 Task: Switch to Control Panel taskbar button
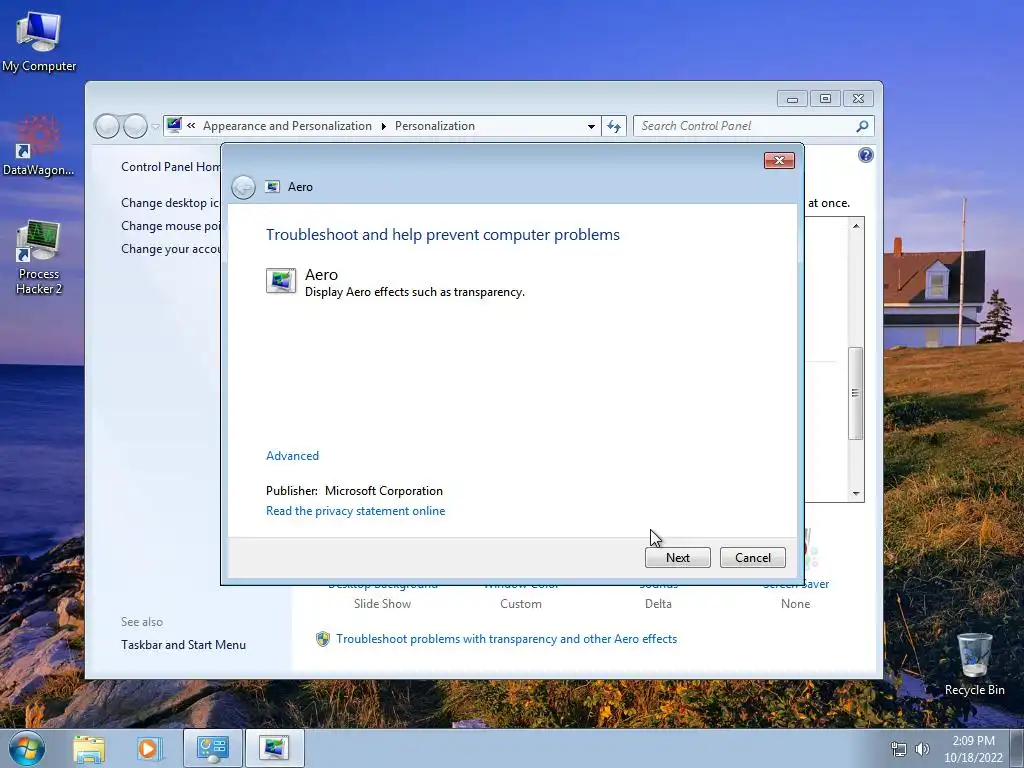212,748
